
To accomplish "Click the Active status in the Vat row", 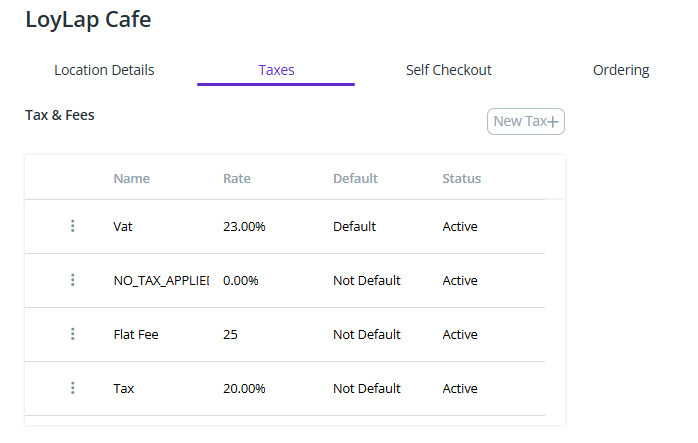I will point(460,227).
